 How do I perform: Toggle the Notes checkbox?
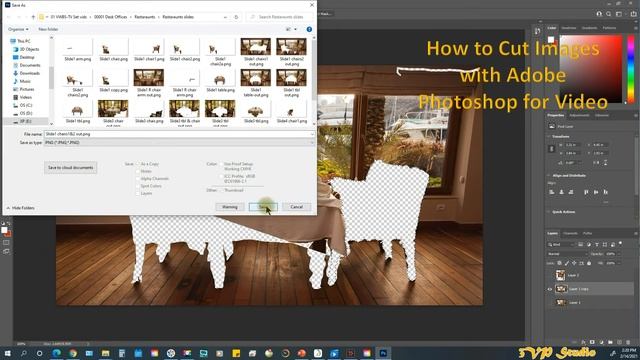[x=138, y=171]
